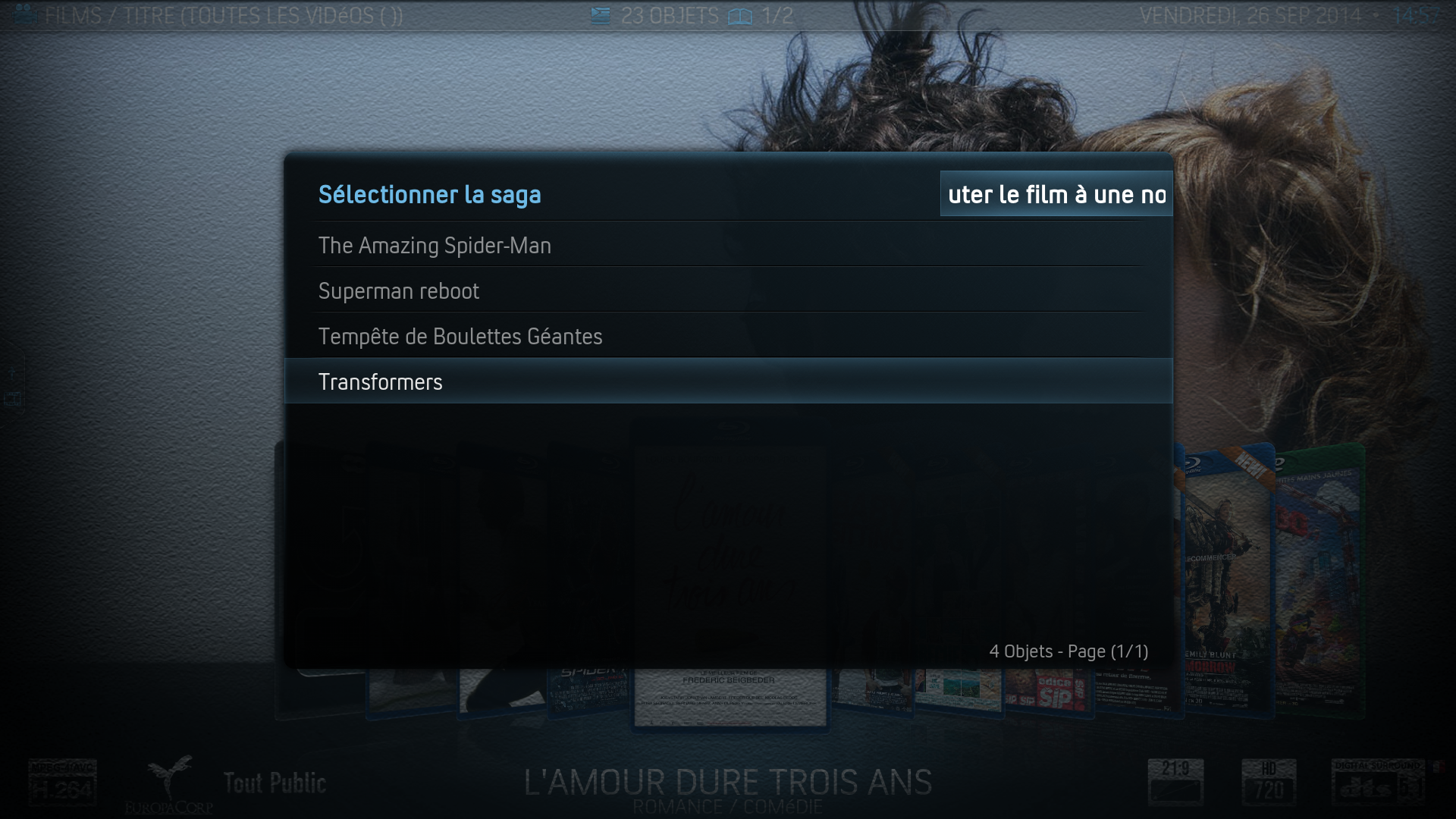Select the Transformers saga entry
1456x819 pixels.
pyautogui.click(x=728, y=381)
